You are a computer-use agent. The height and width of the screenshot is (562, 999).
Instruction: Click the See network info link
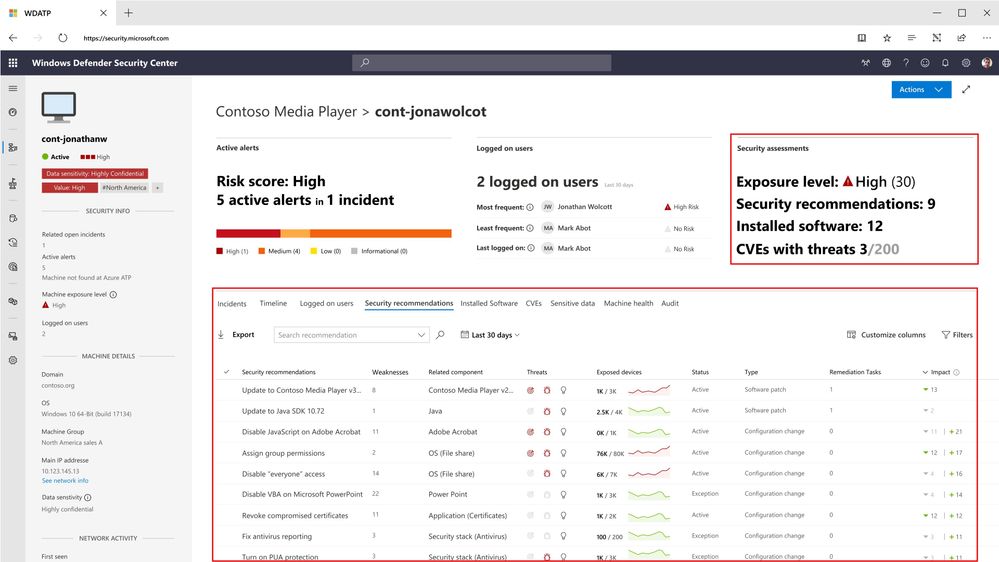65,480
